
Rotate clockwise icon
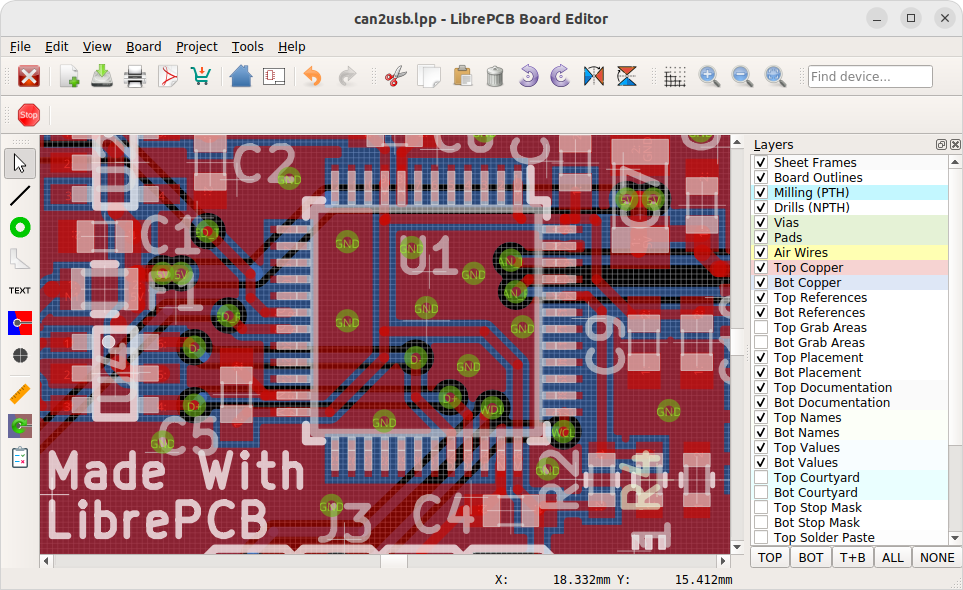[560, 76]
